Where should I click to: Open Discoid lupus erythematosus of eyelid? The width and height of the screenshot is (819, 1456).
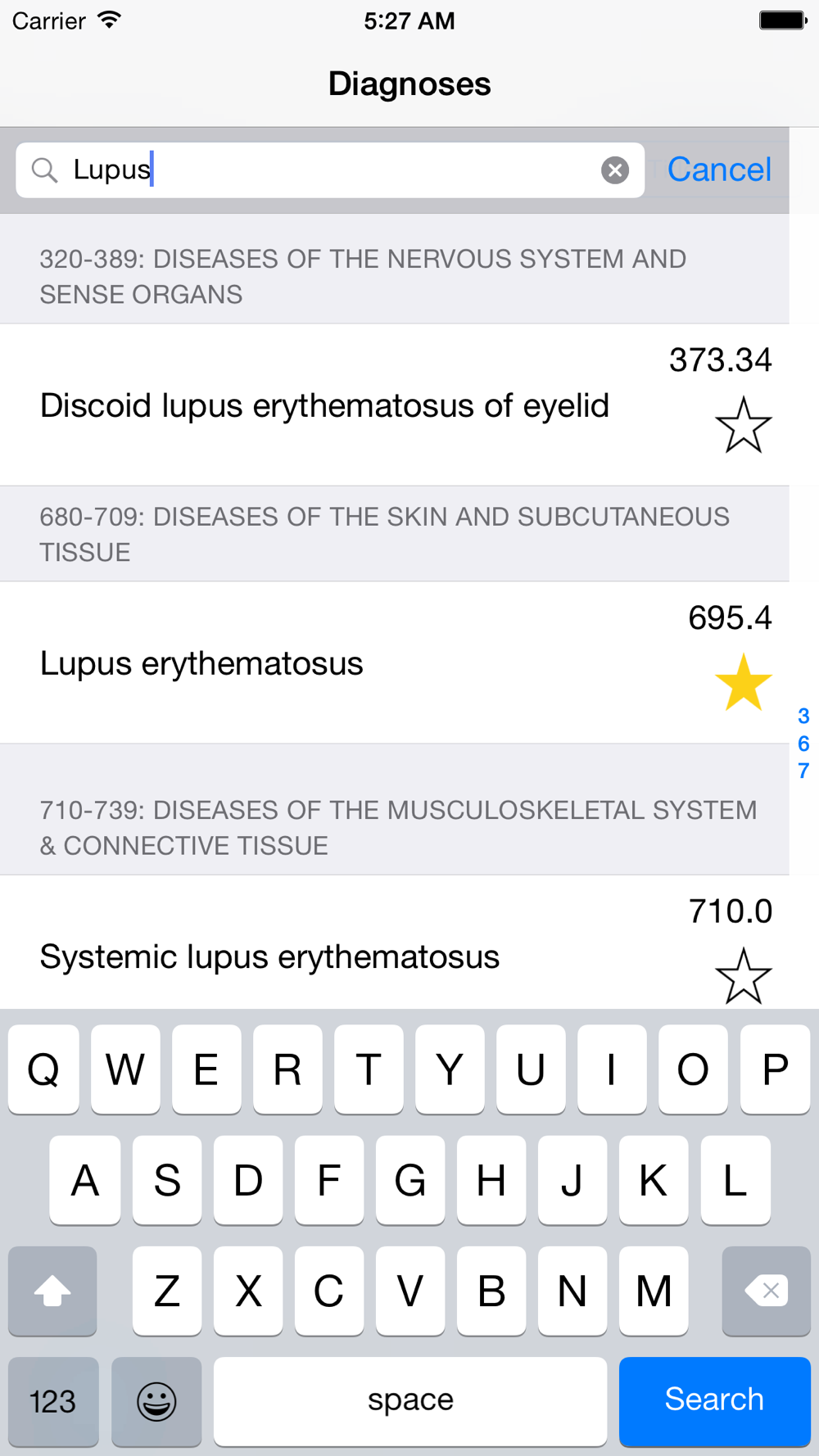point(324,406)
